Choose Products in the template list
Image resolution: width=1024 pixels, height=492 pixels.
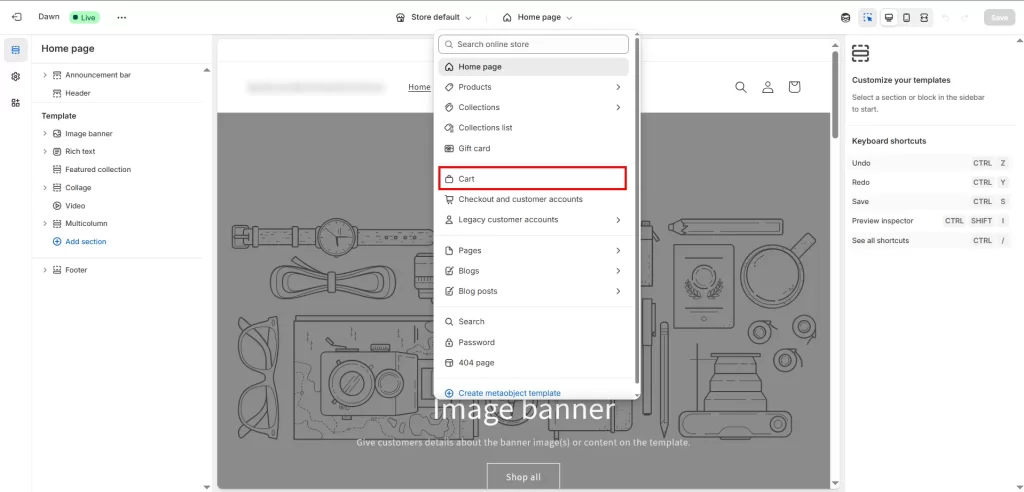pyautogui.click(x=475, y=87)
